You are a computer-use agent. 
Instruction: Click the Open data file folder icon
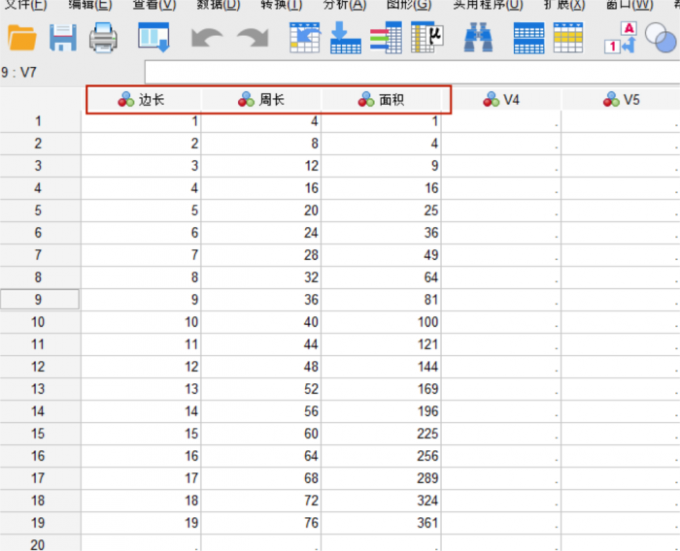coord(21,38)
